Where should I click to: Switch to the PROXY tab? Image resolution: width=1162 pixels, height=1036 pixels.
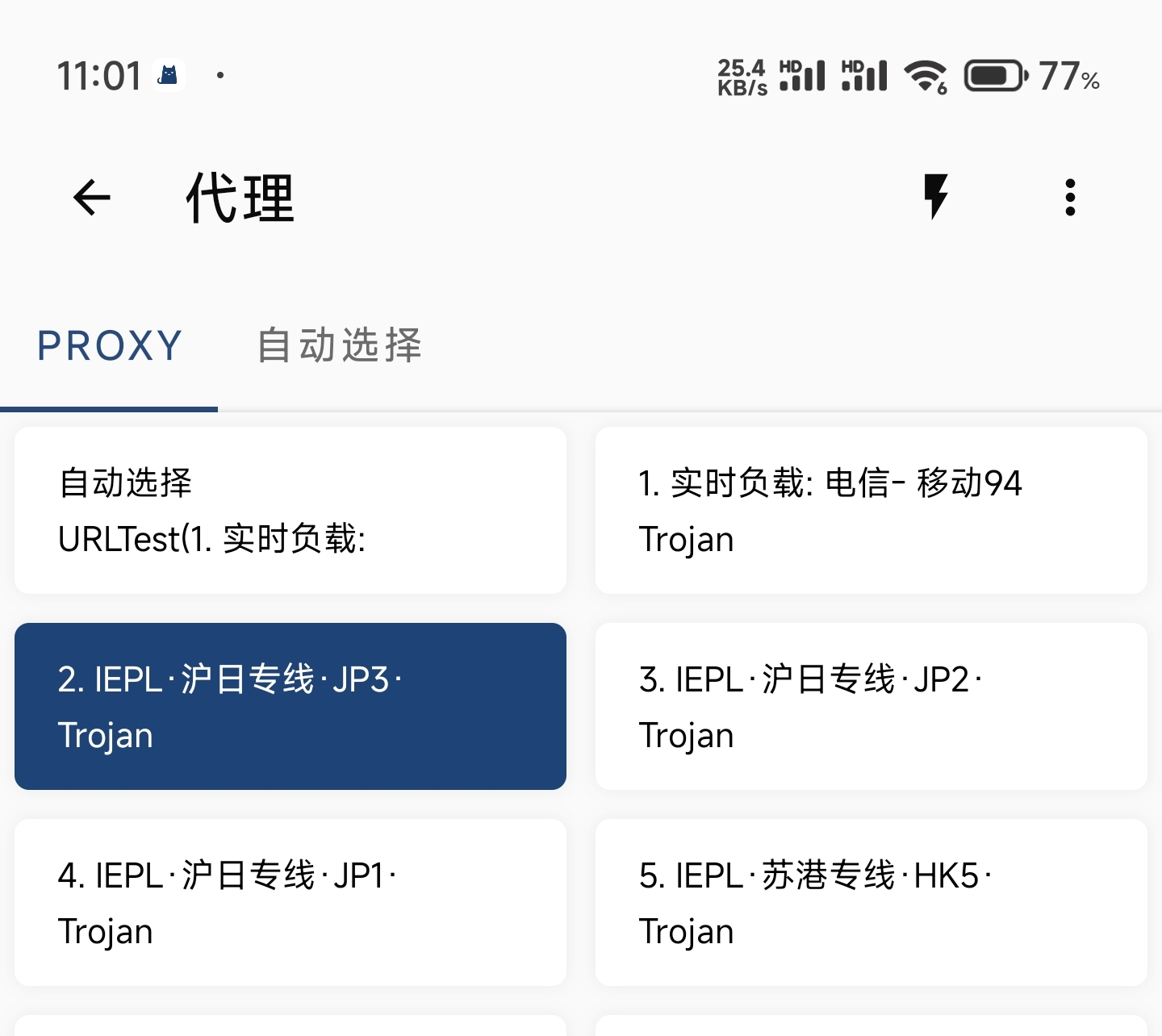click(x=110, y=345)
